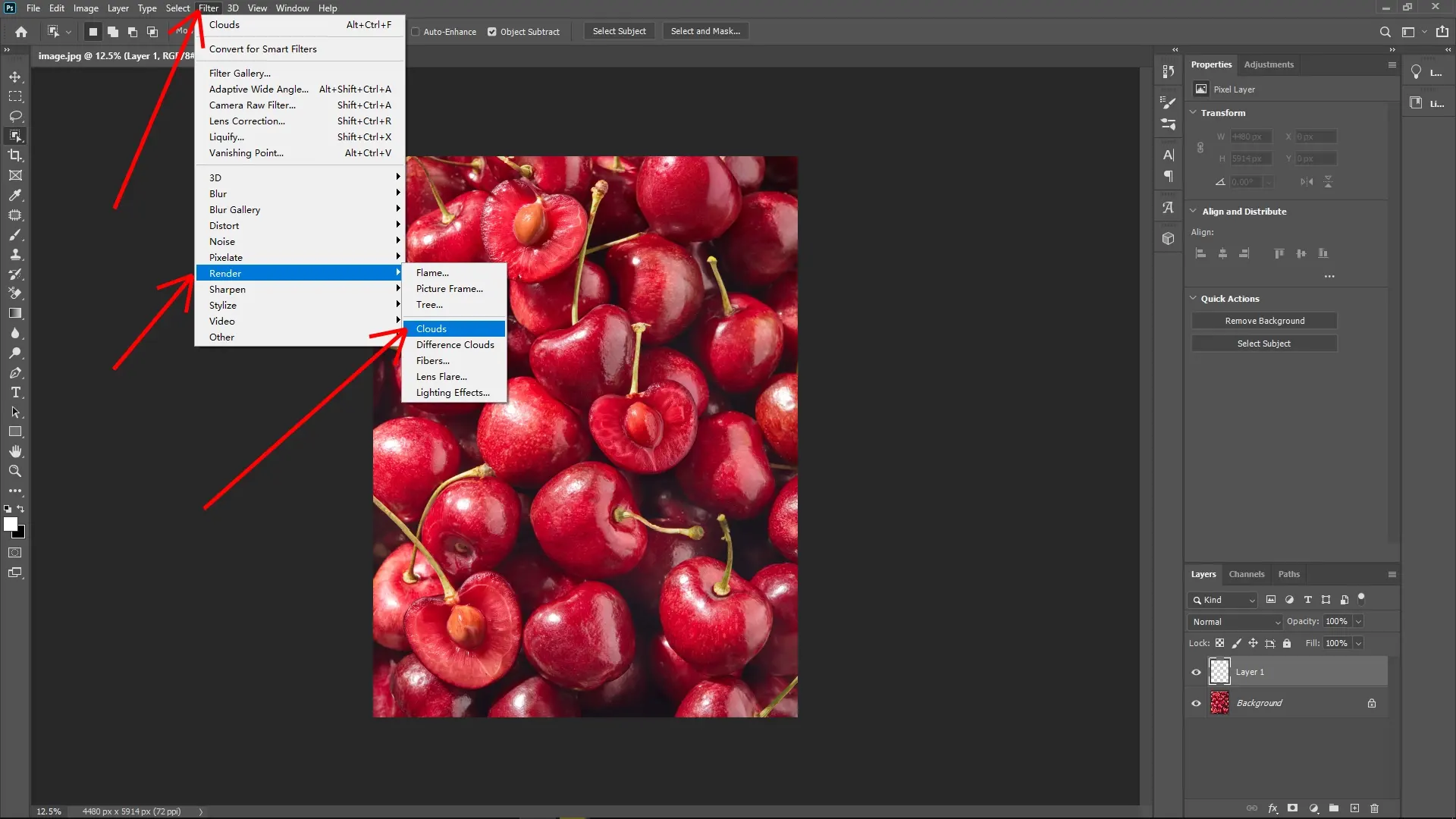Image resolution: width=1456 pixels, height=819 pixels.
Task: Activate the Zoom tool
Action: (15, 471)
